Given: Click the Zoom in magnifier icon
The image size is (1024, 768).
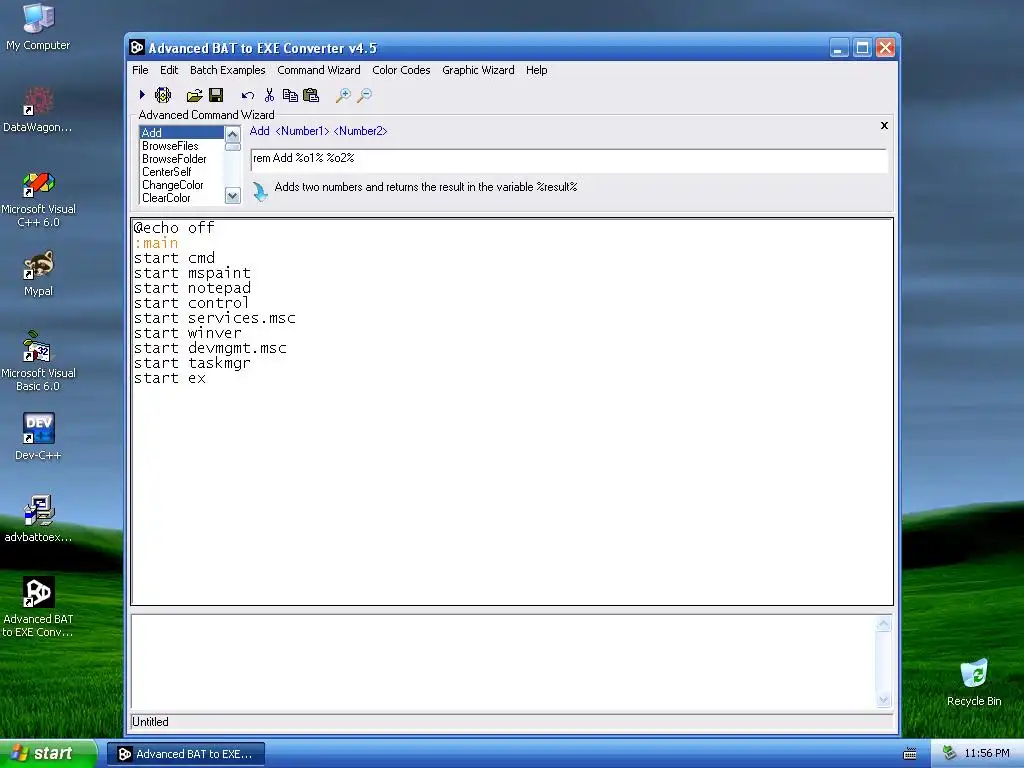Looking at the screenshot, I should [x=343, y=95].
